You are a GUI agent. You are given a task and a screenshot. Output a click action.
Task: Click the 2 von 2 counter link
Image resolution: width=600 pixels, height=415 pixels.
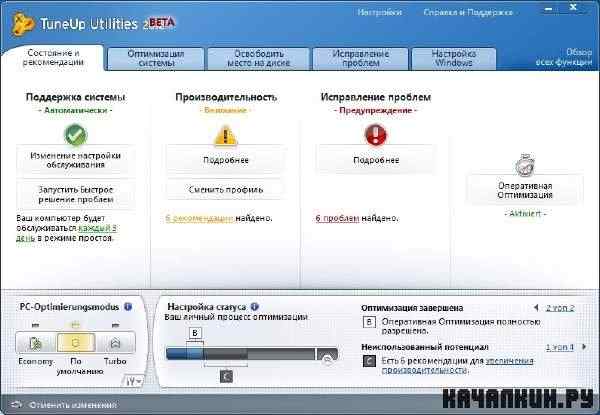tap(560, 308)
